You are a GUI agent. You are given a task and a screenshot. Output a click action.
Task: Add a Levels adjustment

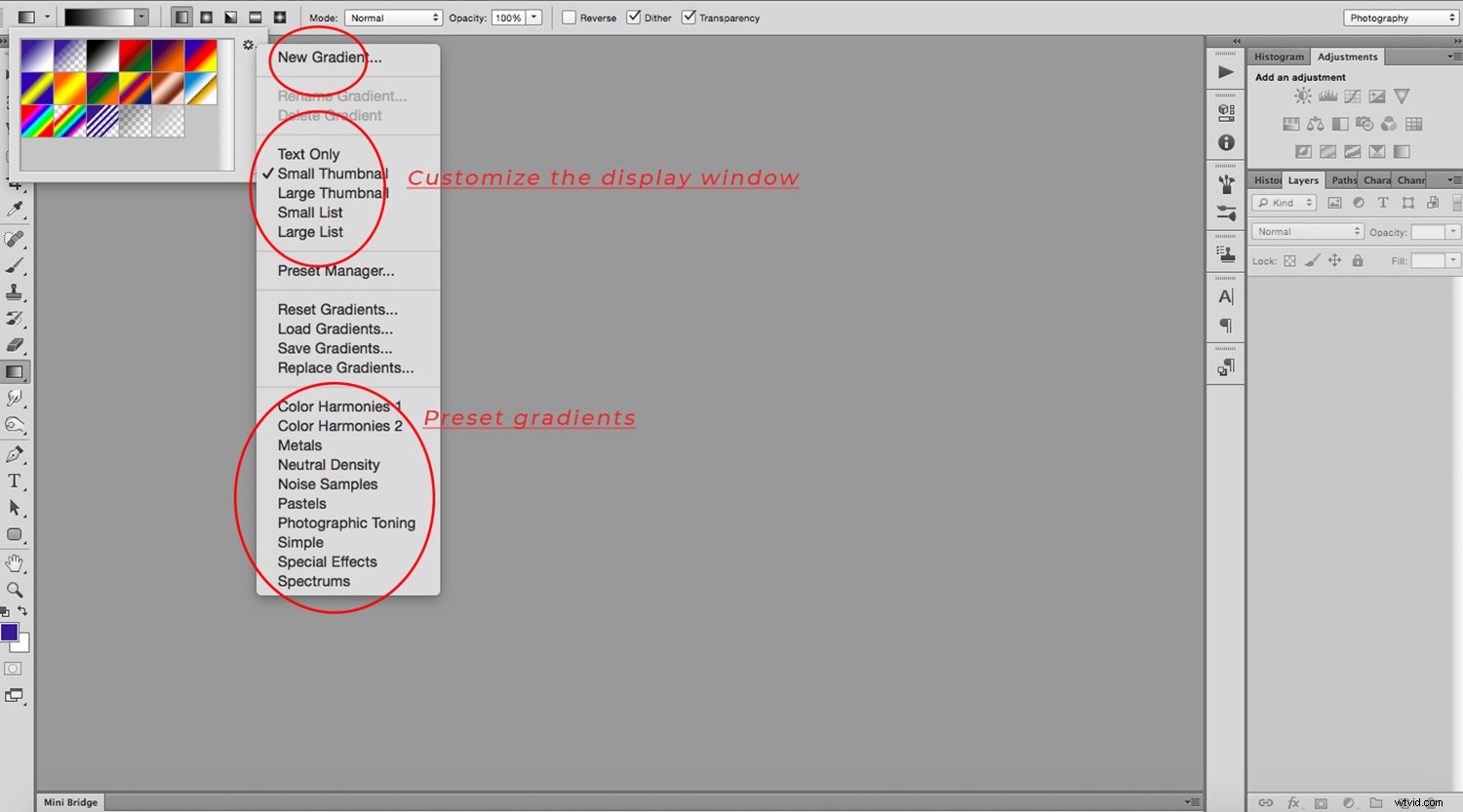[x=1327, y=96]
